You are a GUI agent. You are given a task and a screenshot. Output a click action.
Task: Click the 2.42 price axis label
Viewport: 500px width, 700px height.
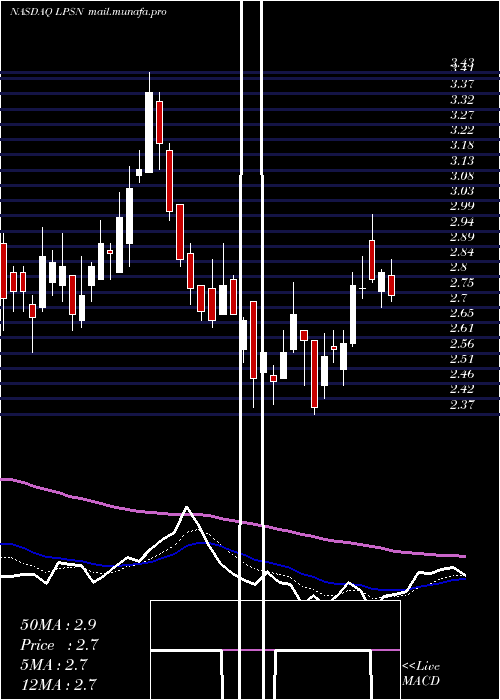[462, 389]
